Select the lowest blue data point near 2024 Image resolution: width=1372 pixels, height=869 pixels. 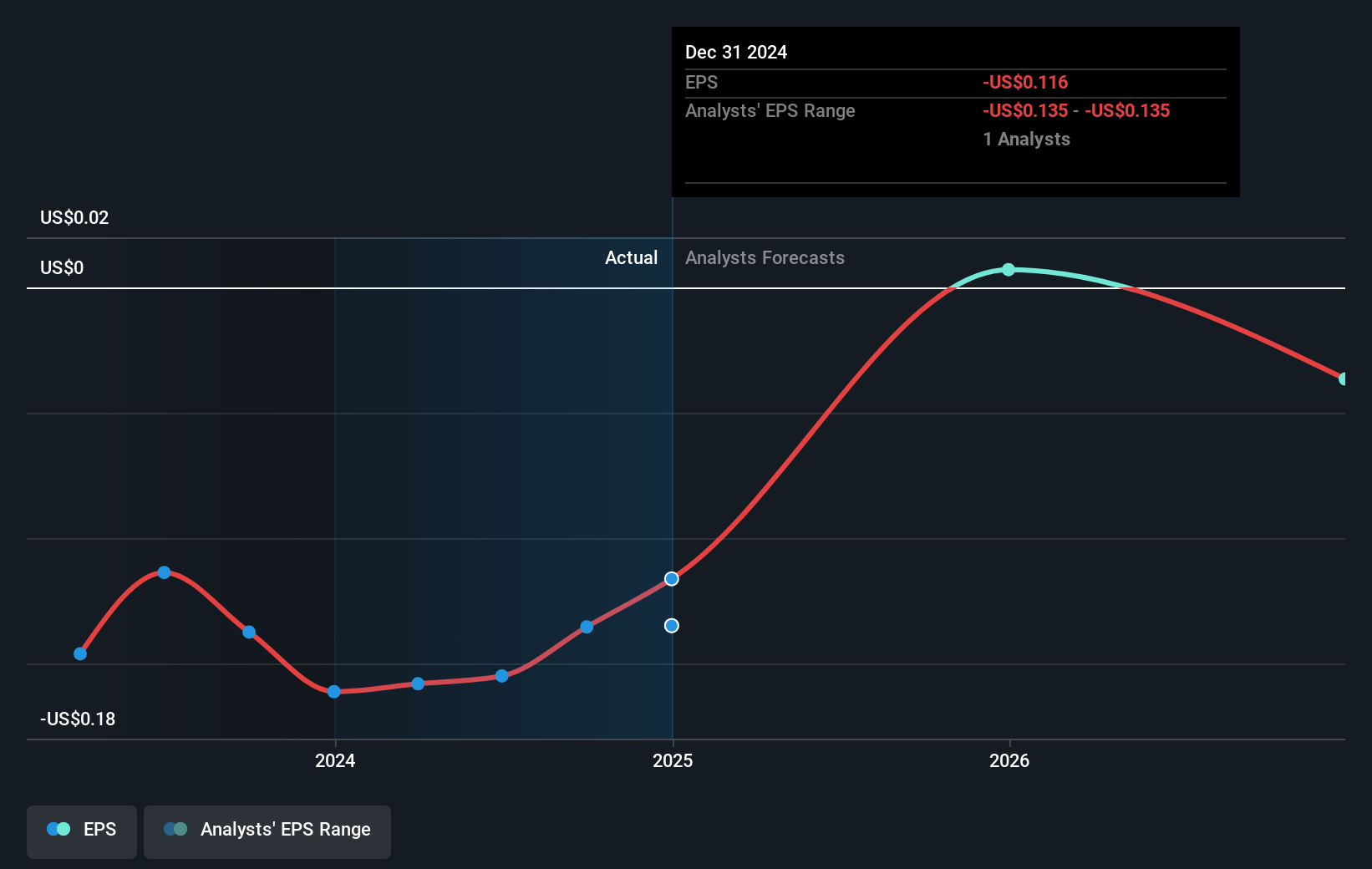coord(334,692)
